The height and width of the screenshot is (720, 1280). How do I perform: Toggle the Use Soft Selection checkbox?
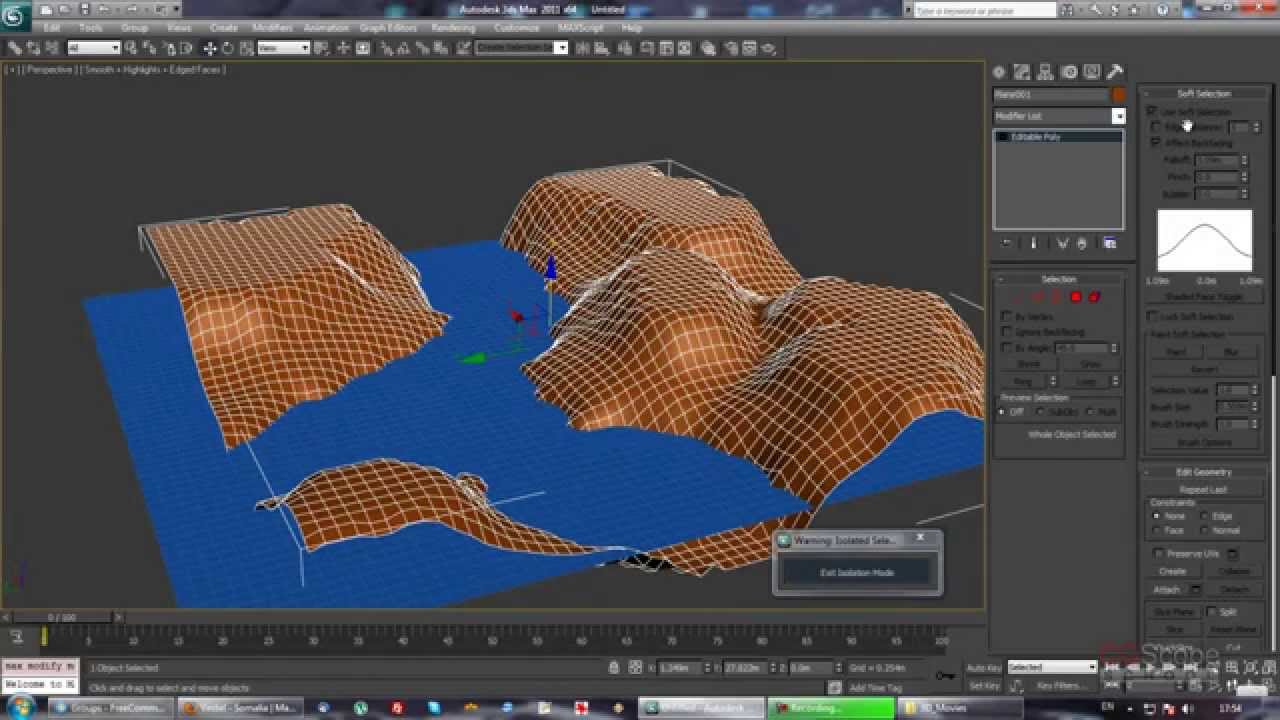click(x=1152, y=111)
